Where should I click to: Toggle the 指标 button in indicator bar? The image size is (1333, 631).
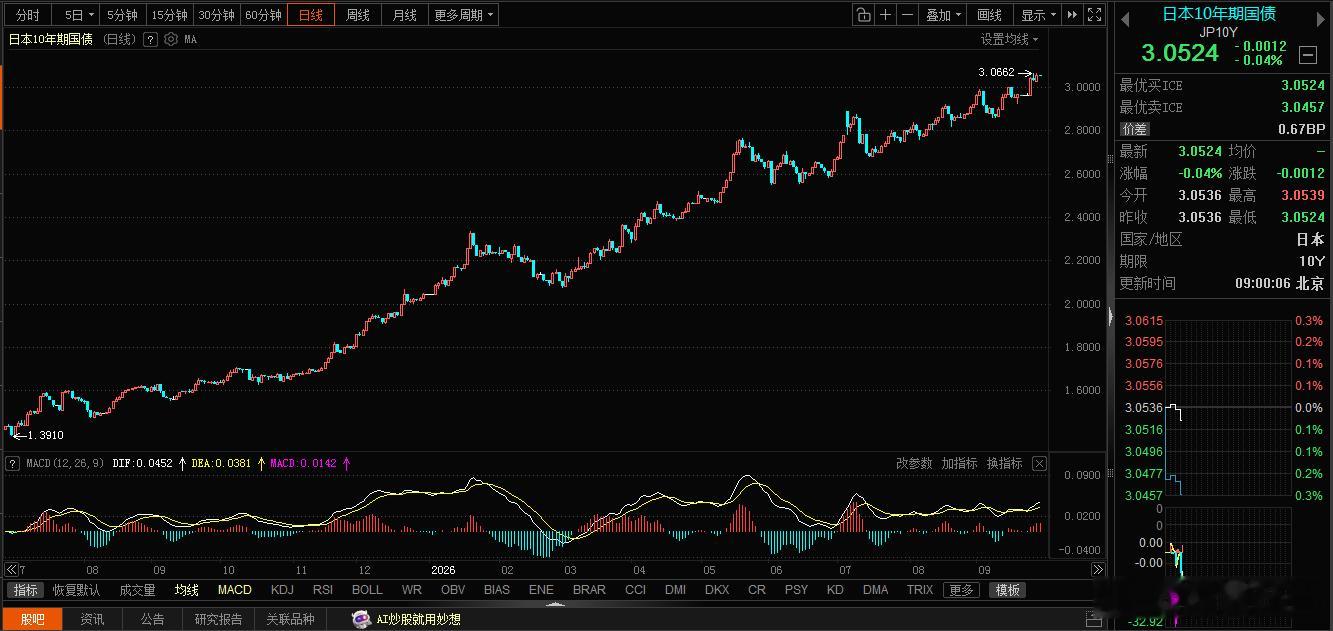click(25, 590)
